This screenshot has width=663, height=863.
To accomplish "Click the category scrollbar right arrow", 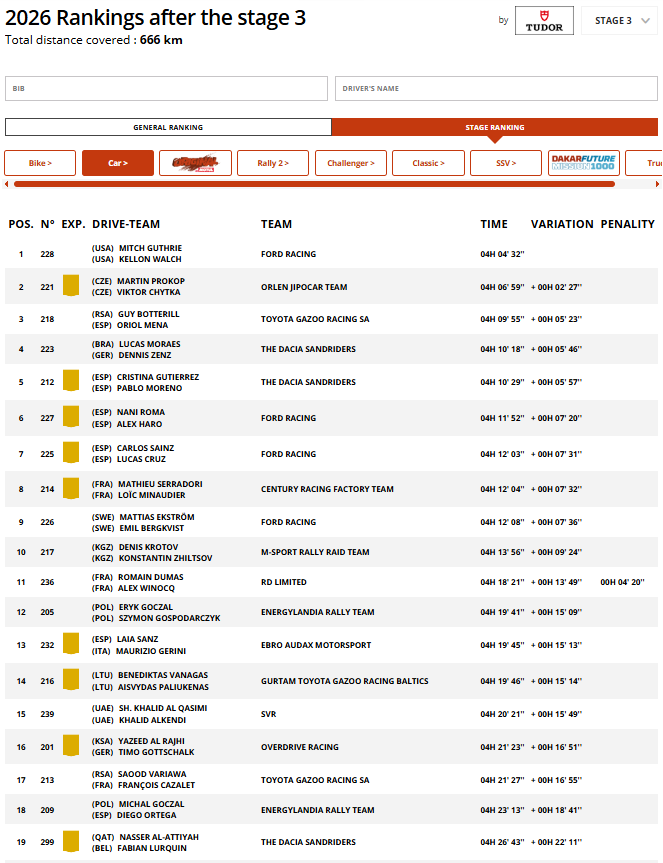I will (657, 184).
